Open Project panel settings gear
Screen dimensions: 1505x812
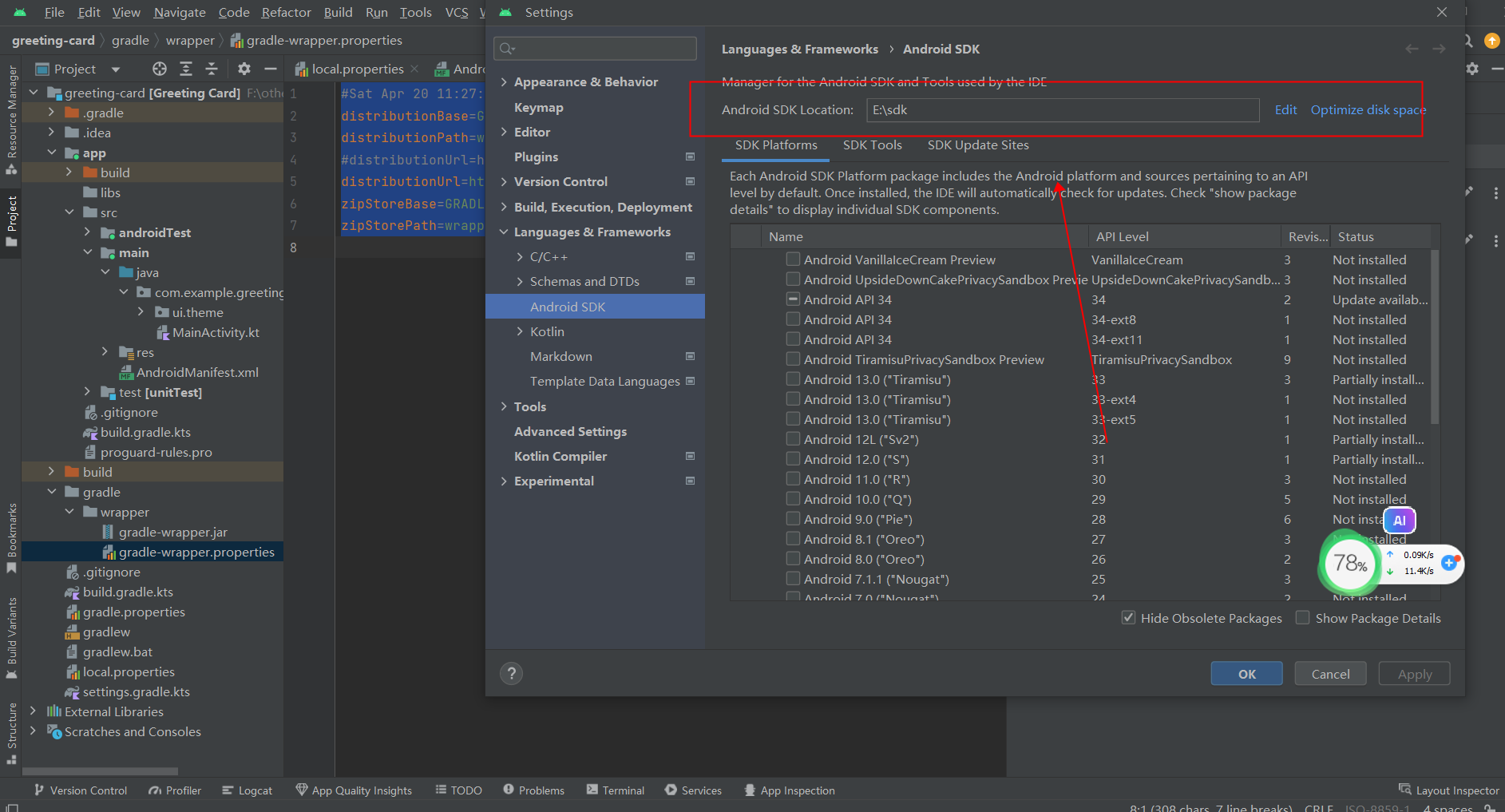[244, 69]
